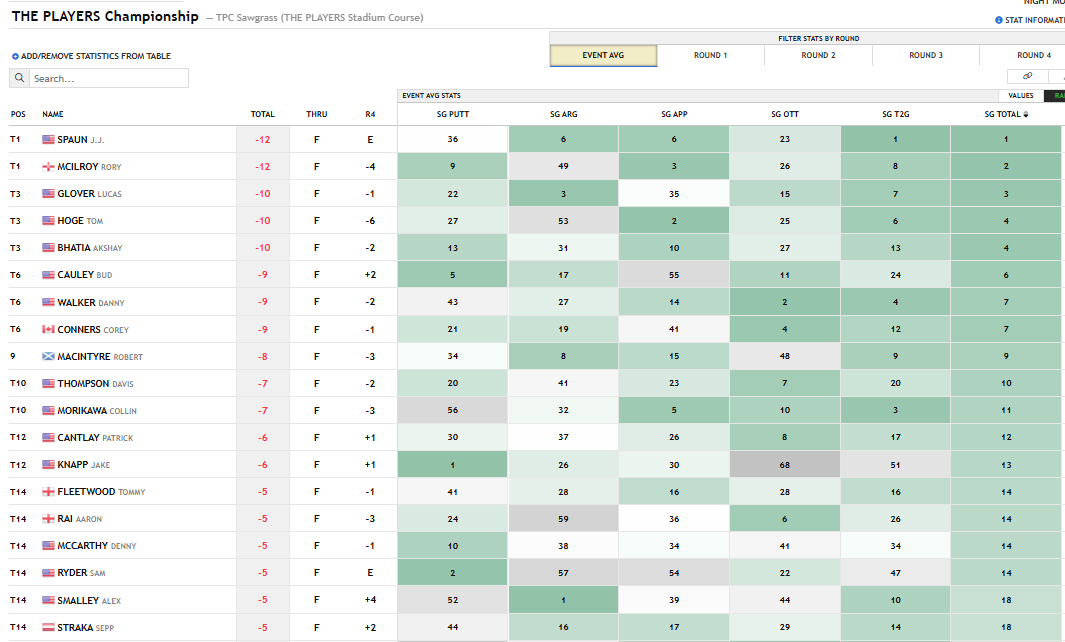The width and height of the screenshot is (1065, 642).
Task: Sort table by POS header
Action: pyautogui.click(x=18, y=114)
